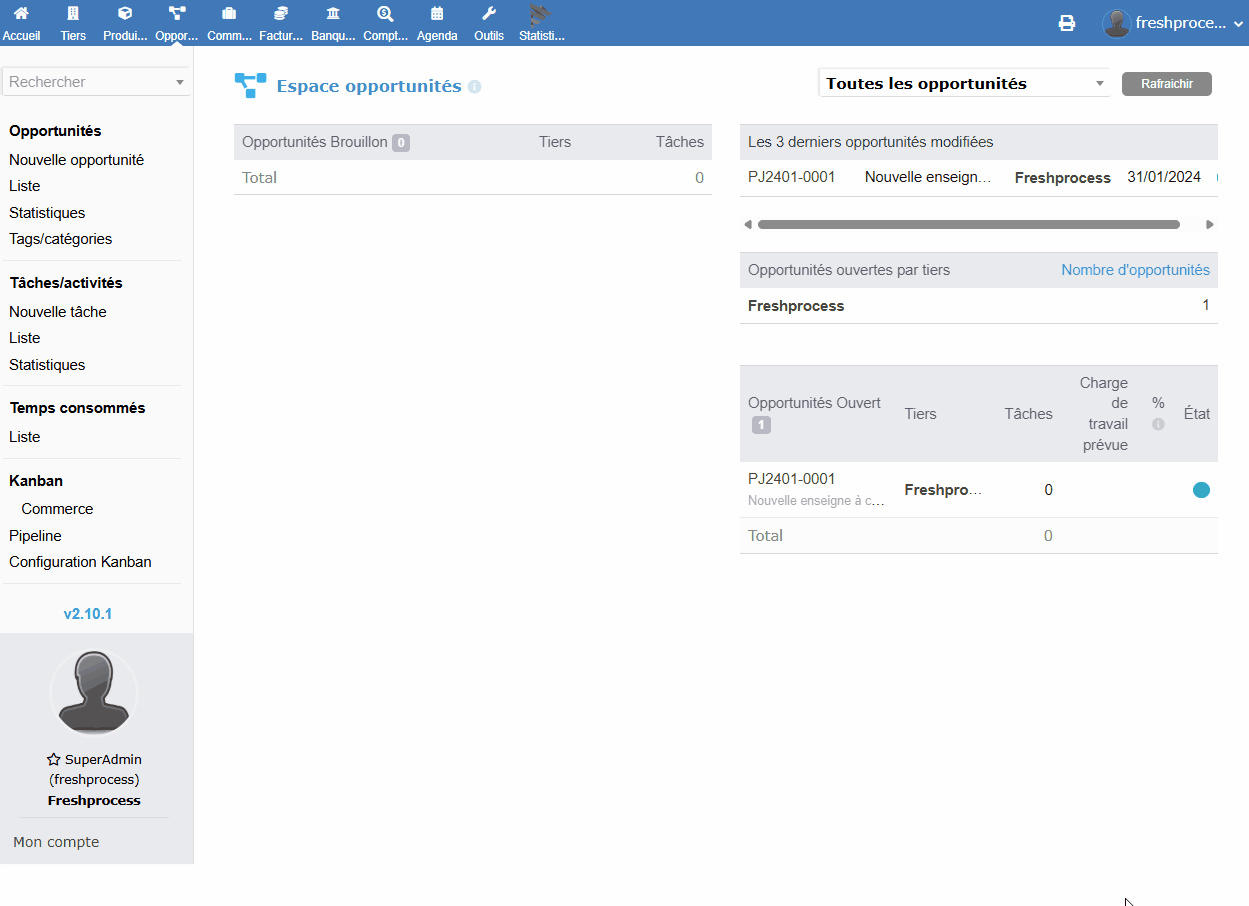Open the Agenda calendar icon

(437, 14)
